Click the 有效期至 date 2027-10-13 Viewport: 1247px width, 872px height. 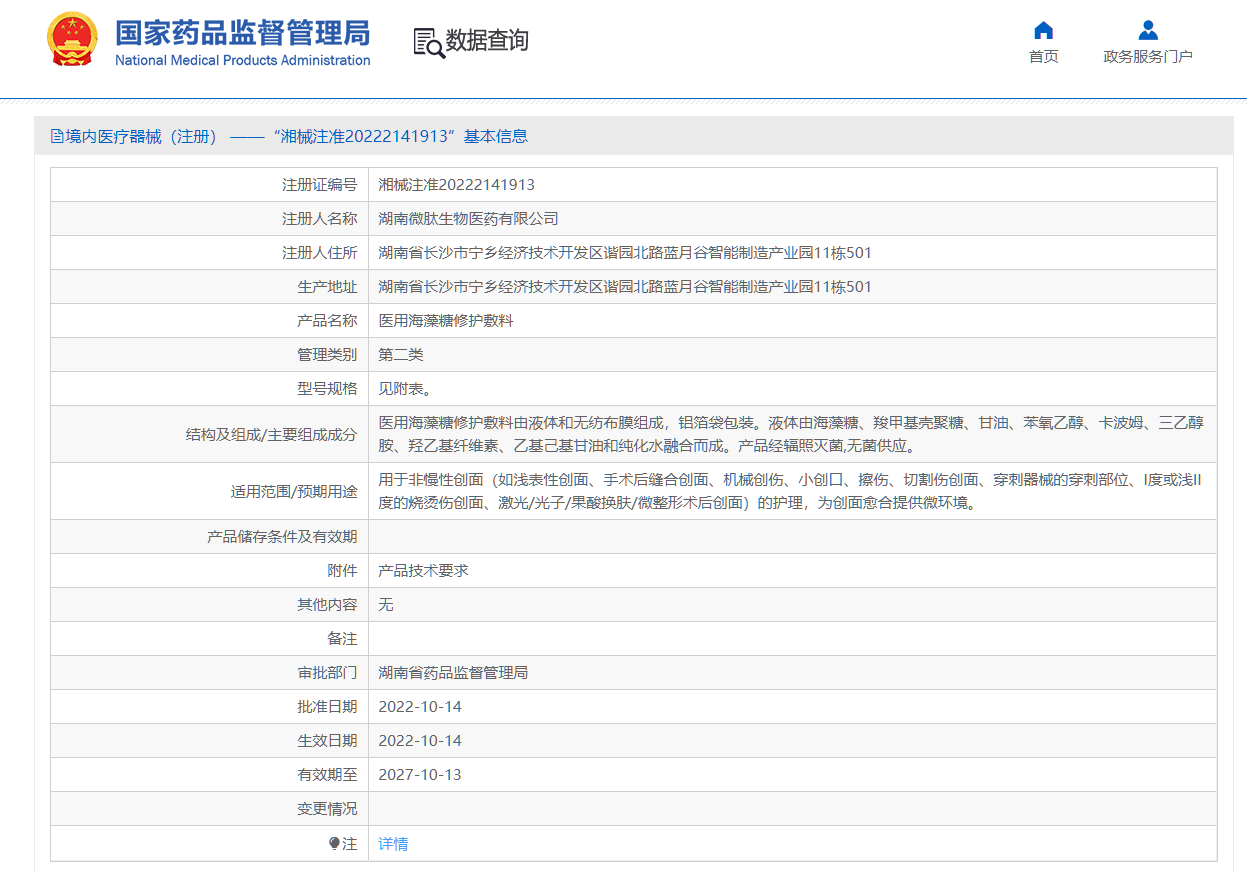[419, 775]
